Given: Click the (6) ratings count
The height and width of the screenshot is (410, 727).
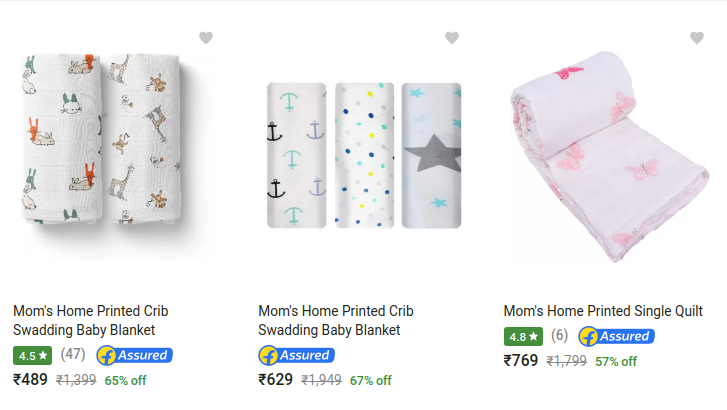Looking at the screenshot, I should tap(559, 336).
